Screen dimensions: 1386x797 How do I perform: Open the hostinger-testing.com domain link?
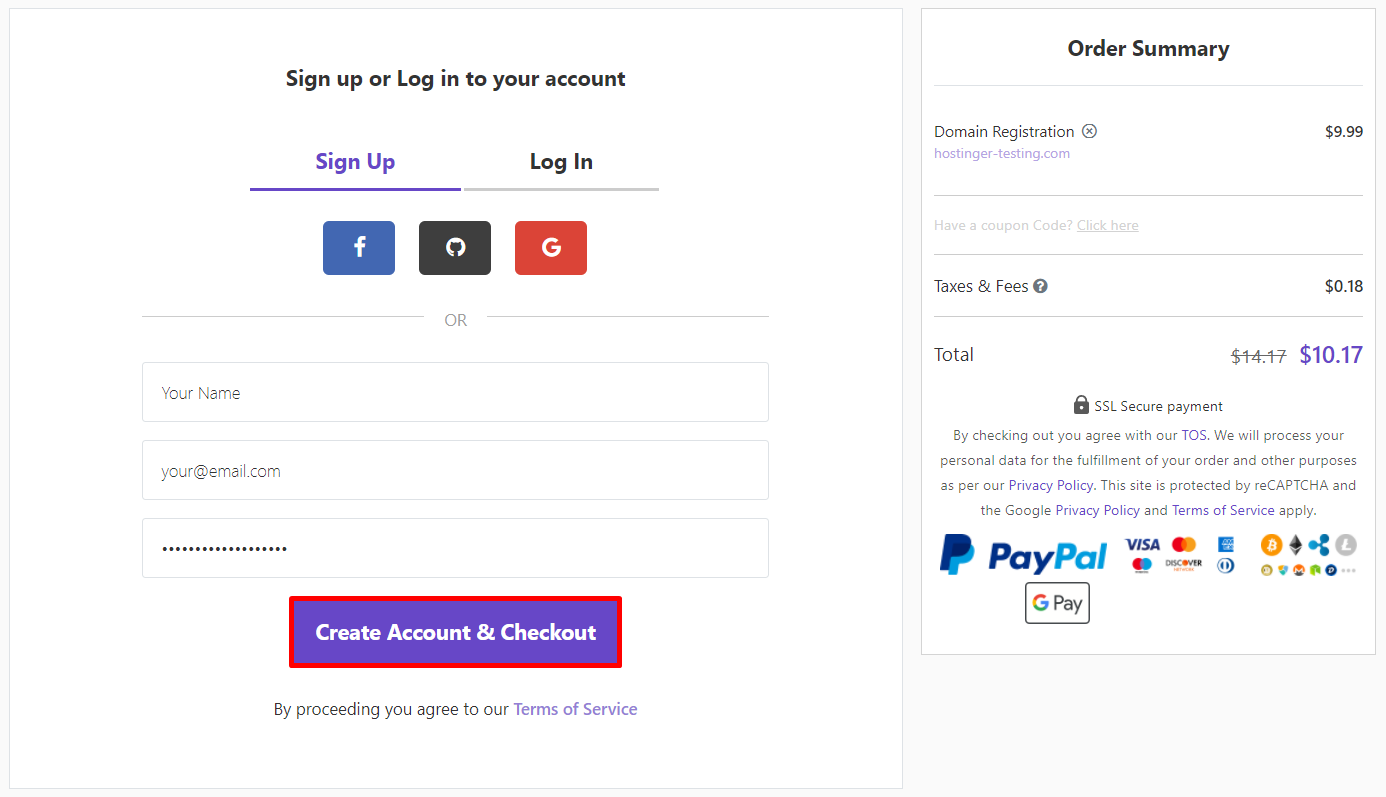click(1002, 153)
